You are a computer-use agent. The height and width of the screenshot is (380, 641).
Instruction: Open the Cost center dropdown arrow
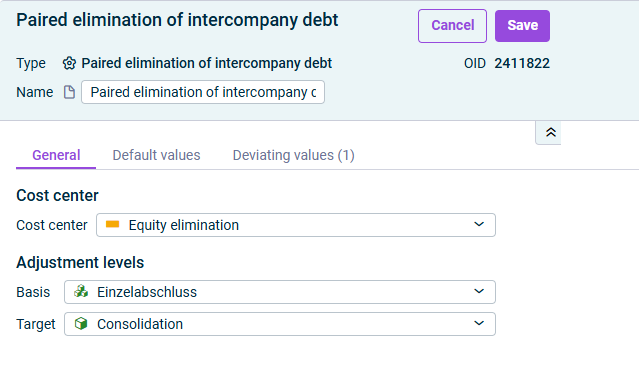(479, 224)
